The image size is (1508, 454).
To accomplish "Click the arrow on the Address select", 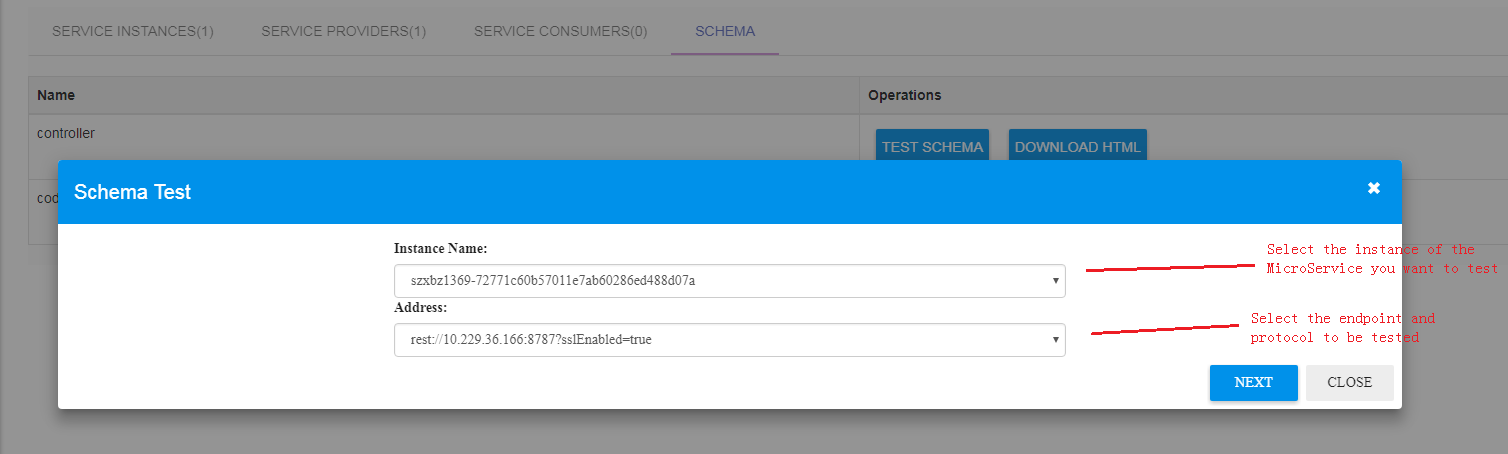I will 1055,340.
